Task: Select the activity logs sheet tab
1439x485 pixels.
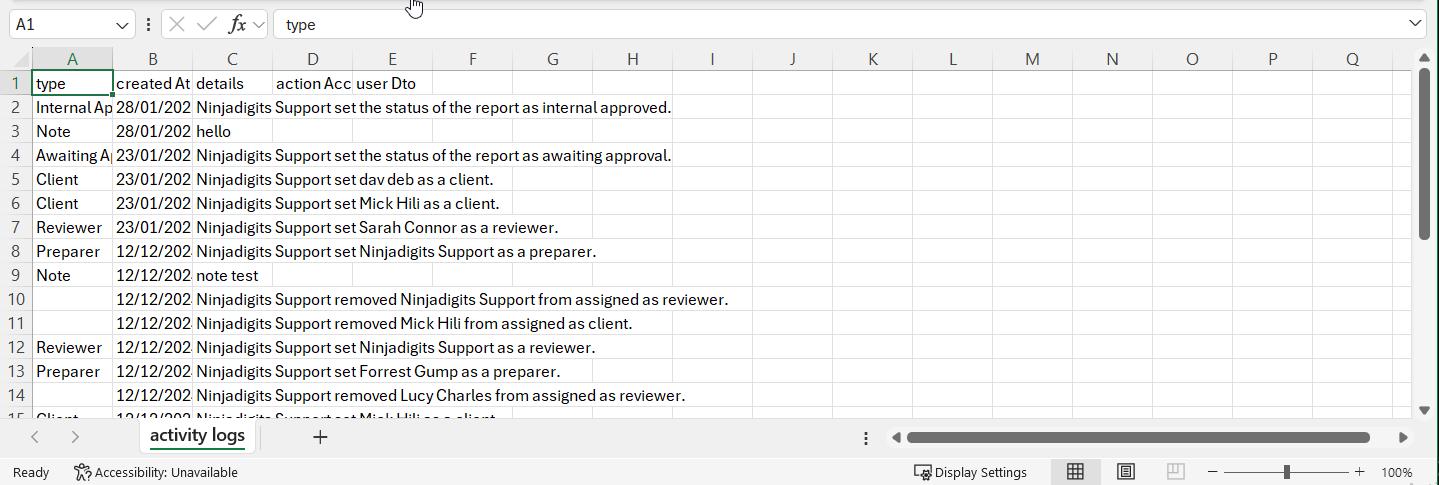Action: [x=197, y=436]
